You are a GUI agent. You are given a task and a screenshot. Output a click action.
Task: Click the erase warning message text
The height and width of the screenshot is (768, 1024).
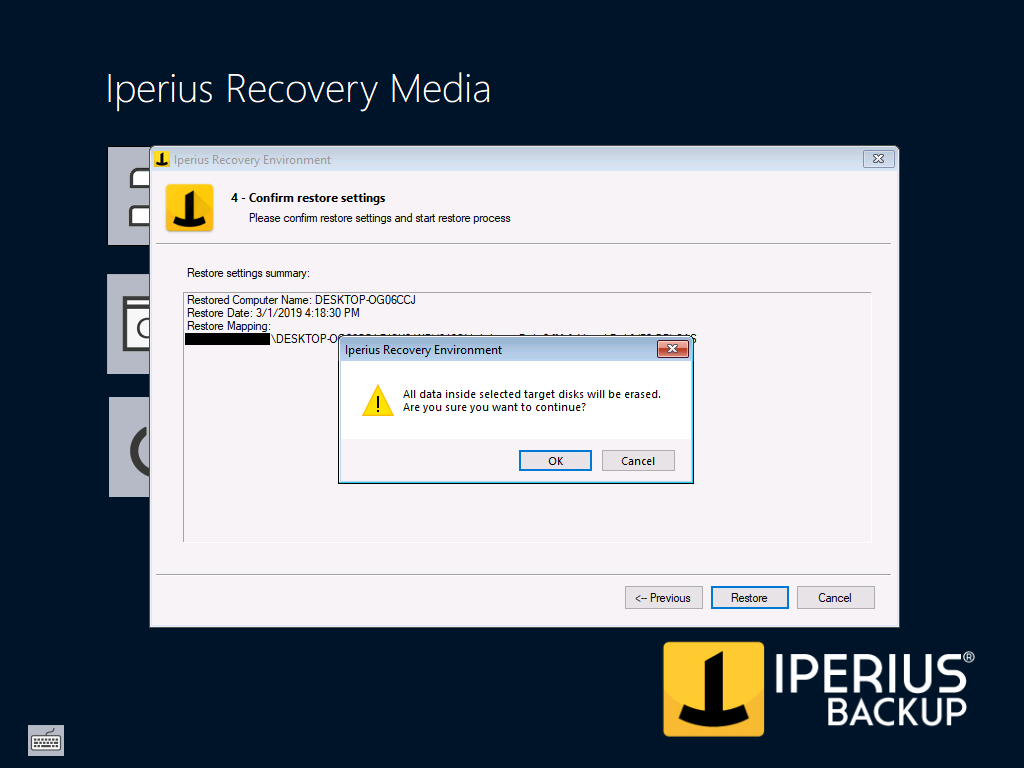click(x=532, y=400)
